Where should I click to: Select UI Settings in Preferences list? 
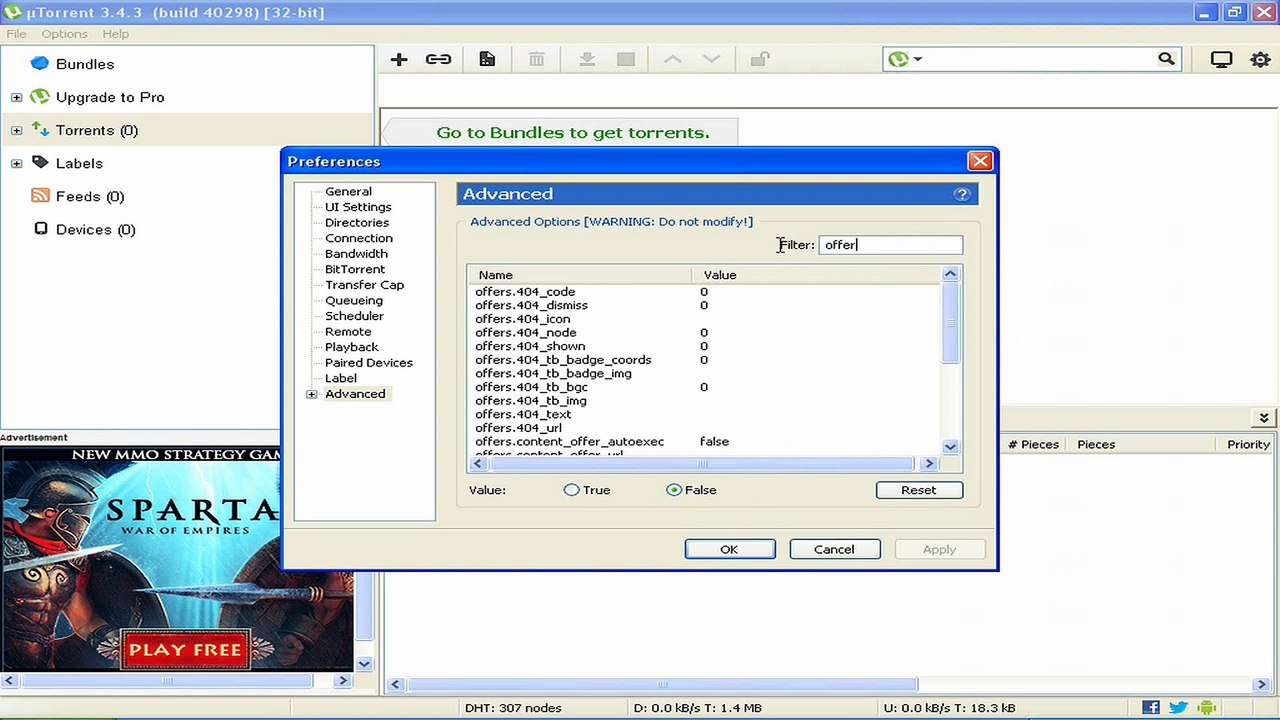click(x=358, y=207)
